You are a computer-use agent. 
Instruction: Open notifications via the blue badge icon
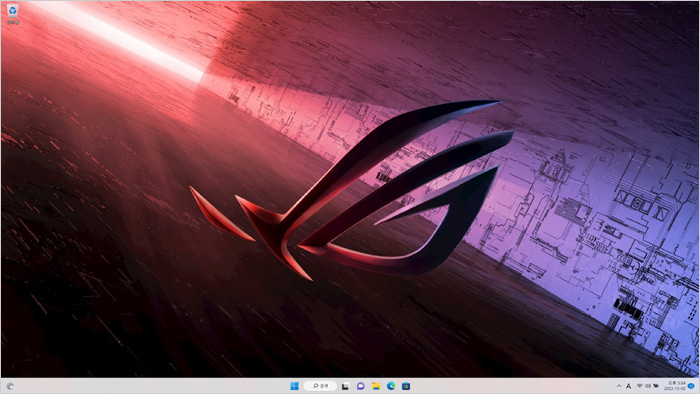coord(692,386)
